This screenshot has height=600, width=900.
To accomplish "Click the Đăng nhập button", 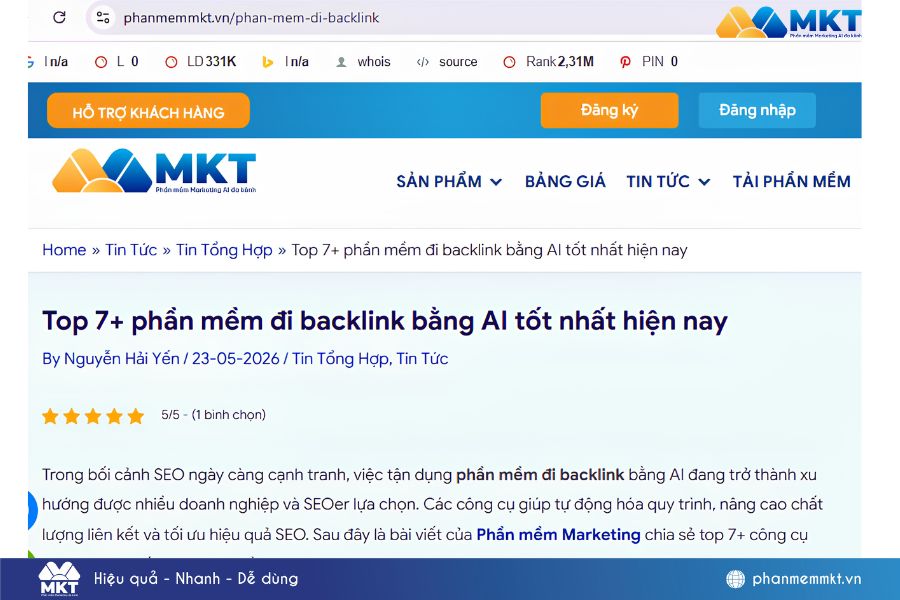I will 757,110.
